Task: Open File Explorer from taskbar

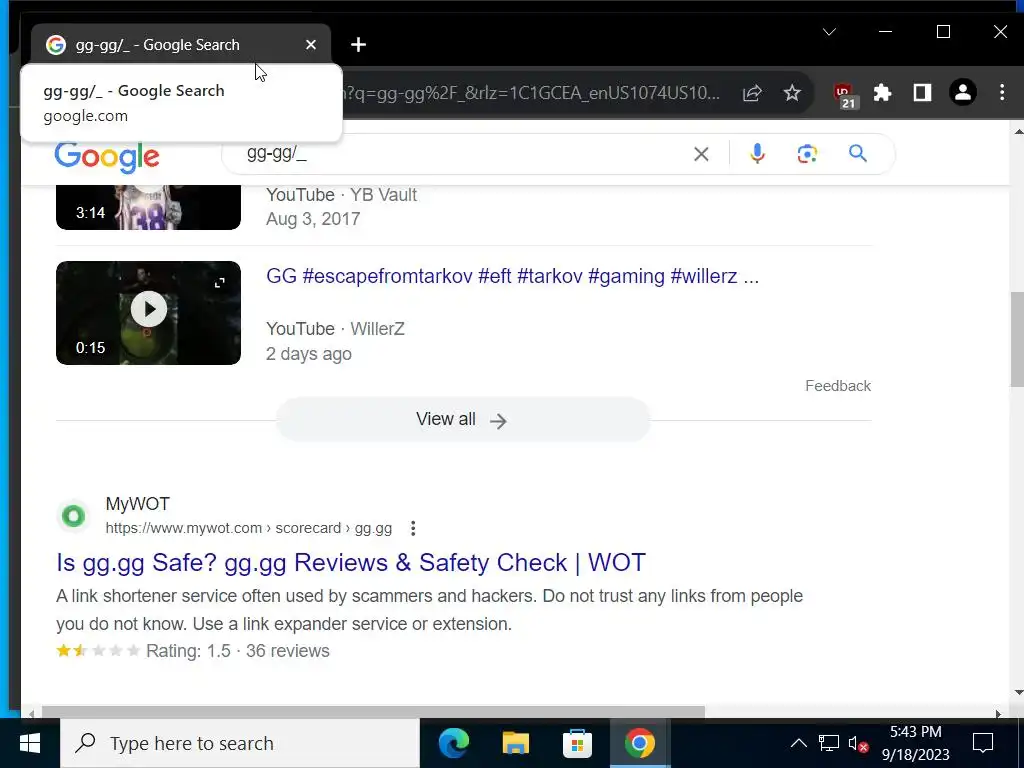Action: [x=515, y=743]
